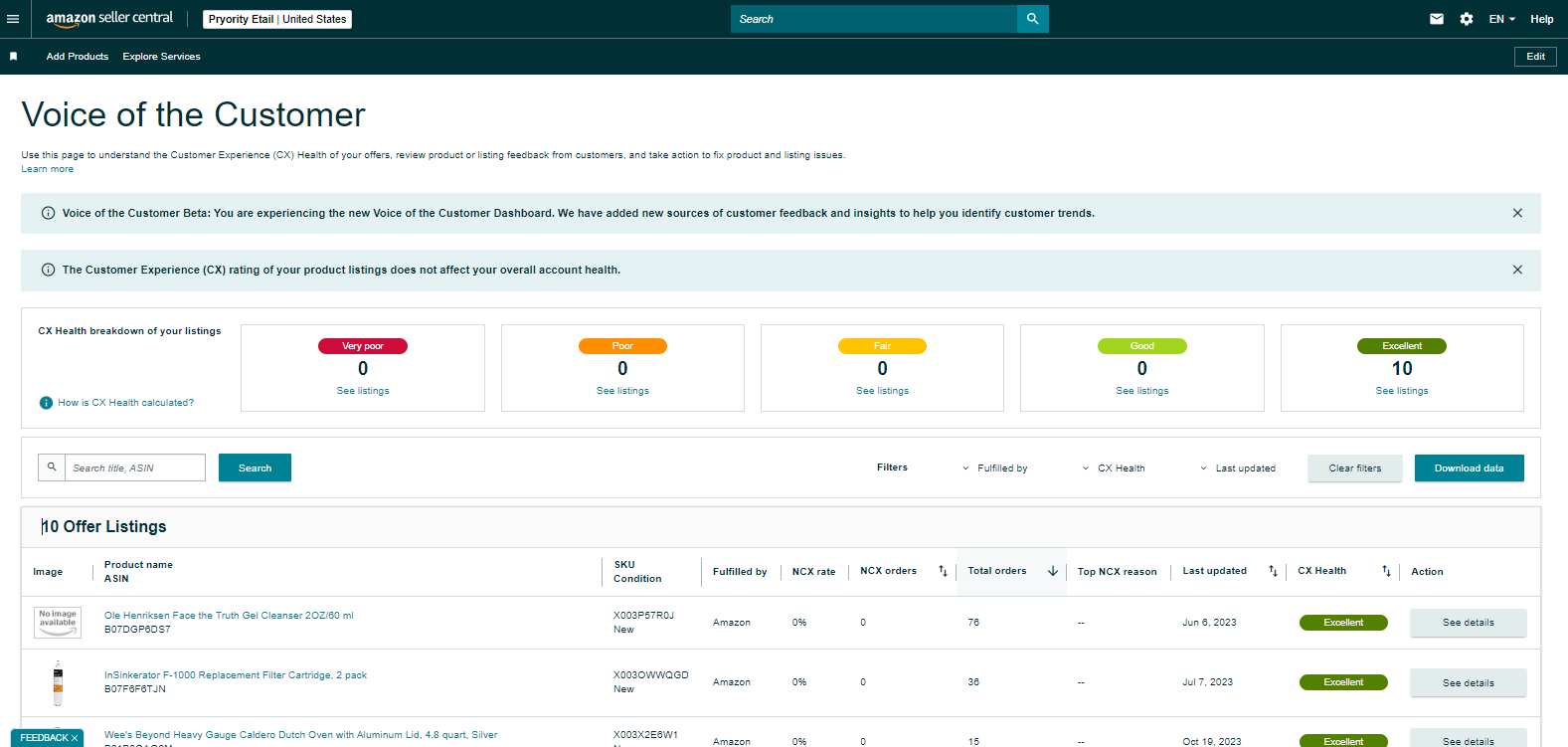Click the Good light-green badge
1568x747 pixels.
point(1142,346)
